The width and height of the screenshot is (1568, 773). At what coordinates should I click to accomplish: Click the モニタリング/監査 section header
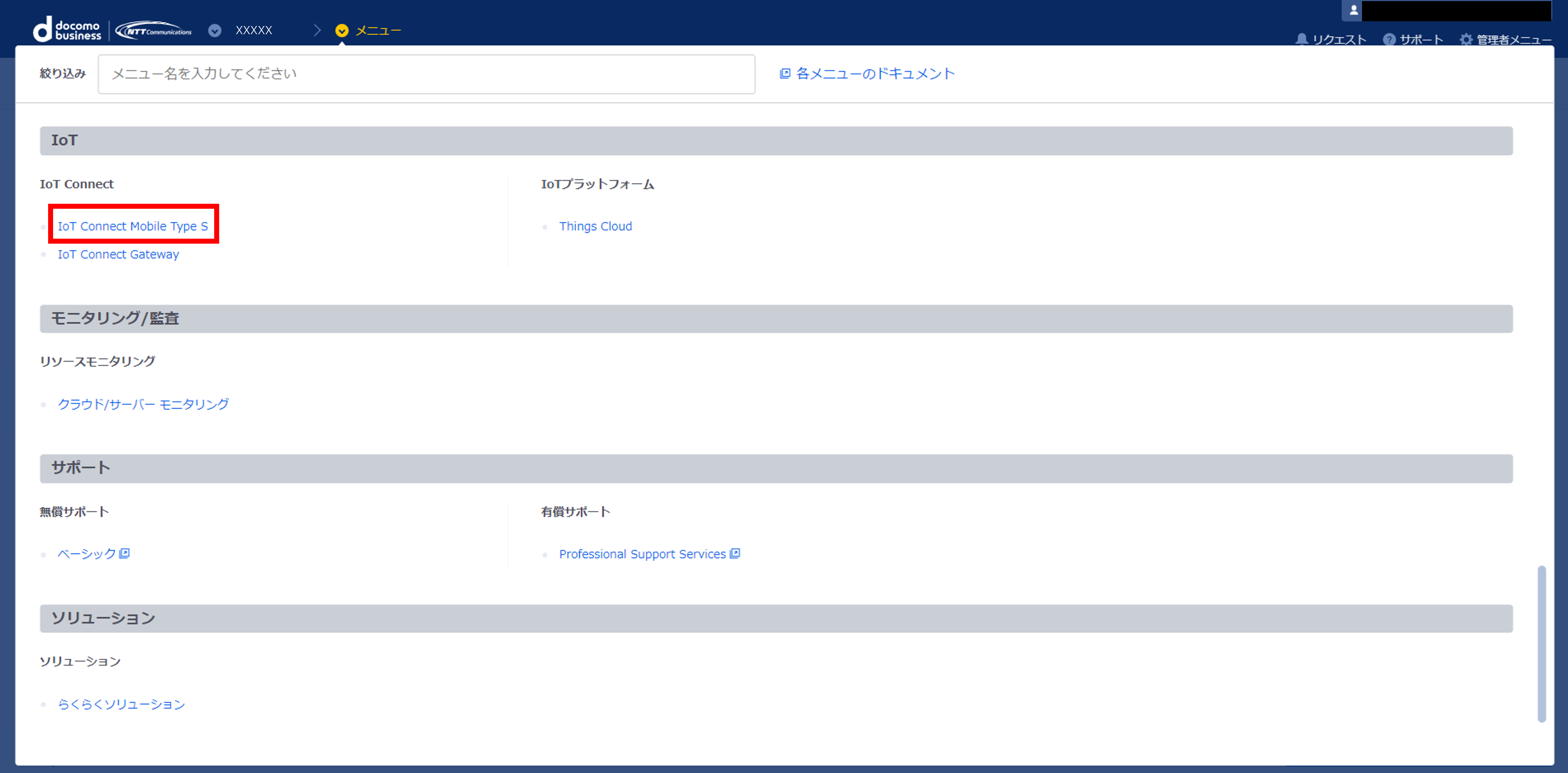tap(776, 319)
